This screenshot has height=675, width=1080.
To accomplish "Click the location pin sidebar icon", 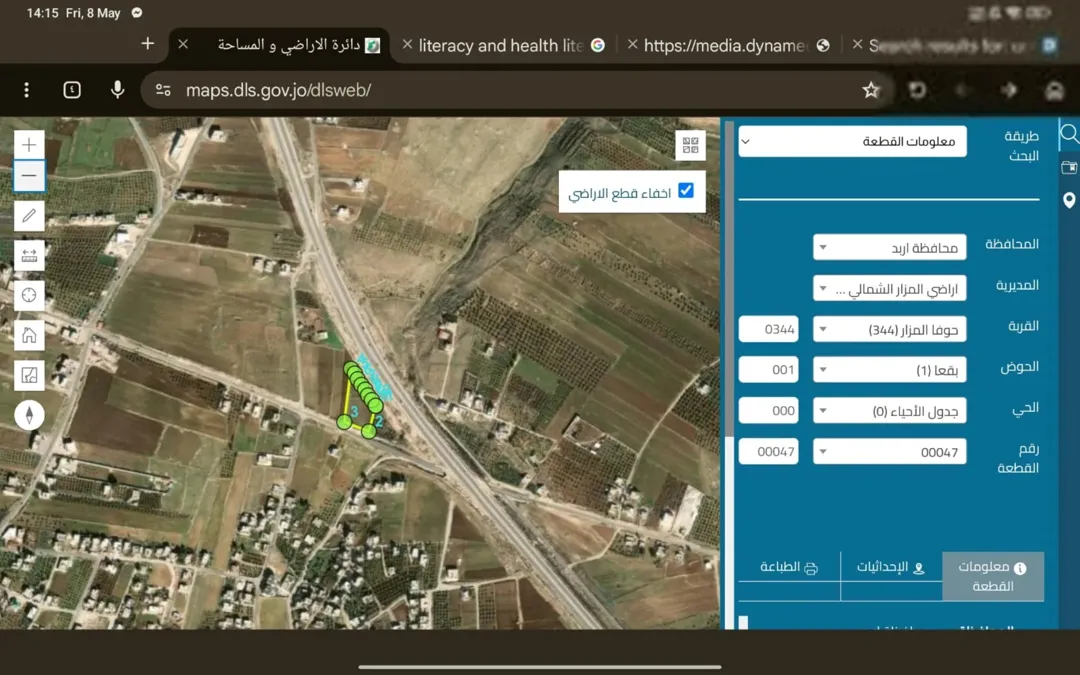I will [1069, 200].
